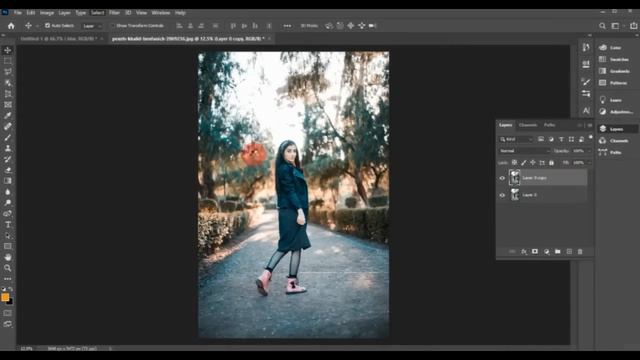
Task: Select the Crop tool
Action: coord(8,94)
